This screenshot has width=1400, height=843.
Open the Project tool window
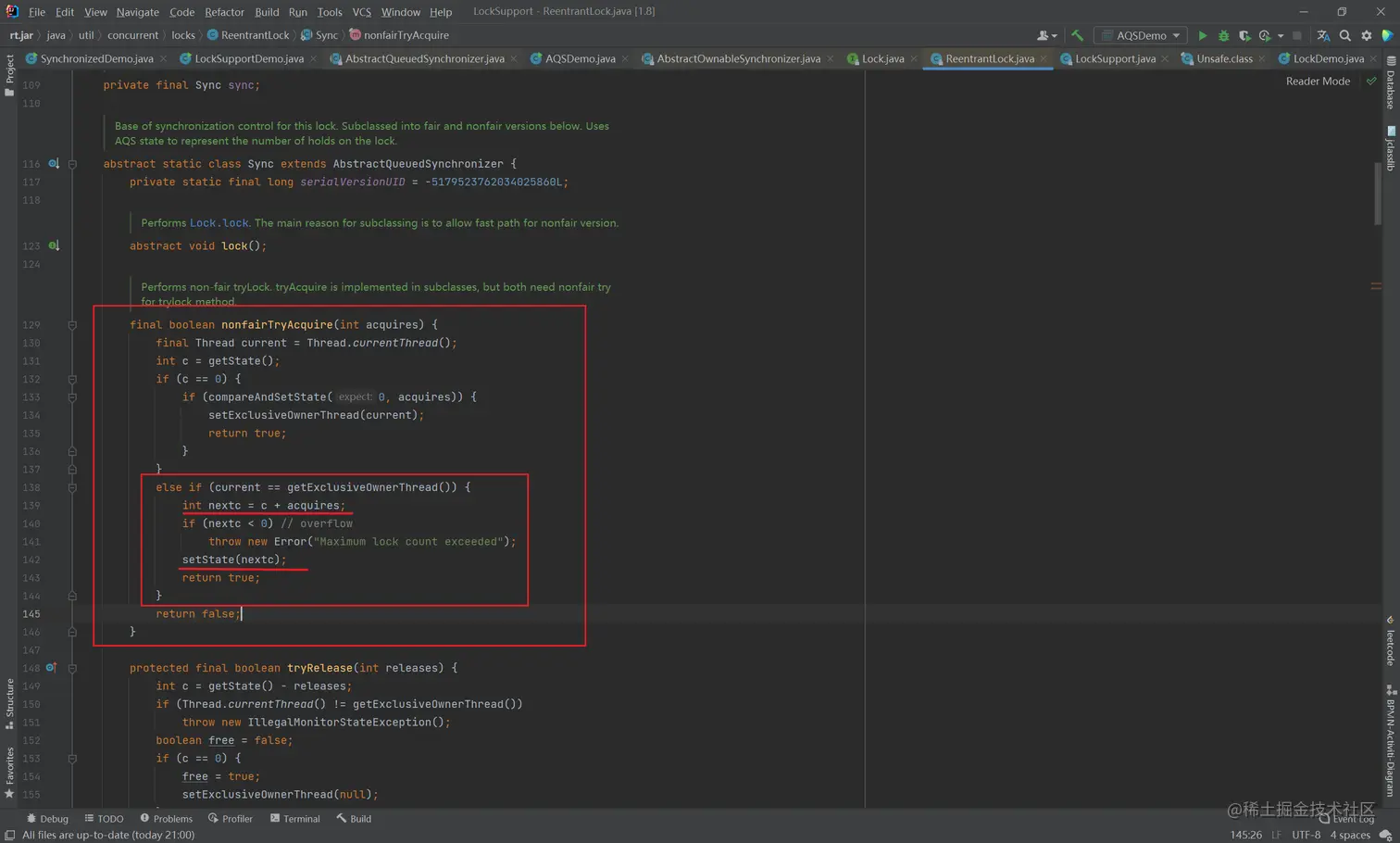tap(9, 74)
